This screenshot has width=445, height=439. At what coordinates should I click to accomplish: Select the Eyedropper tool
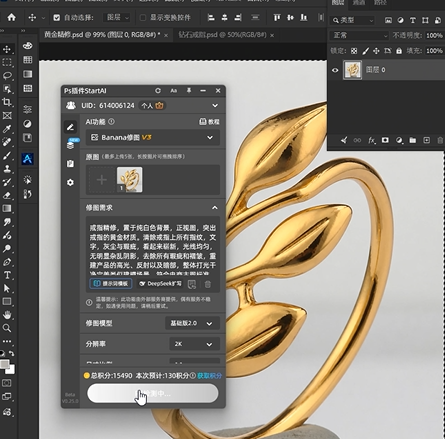click(7, 129)
